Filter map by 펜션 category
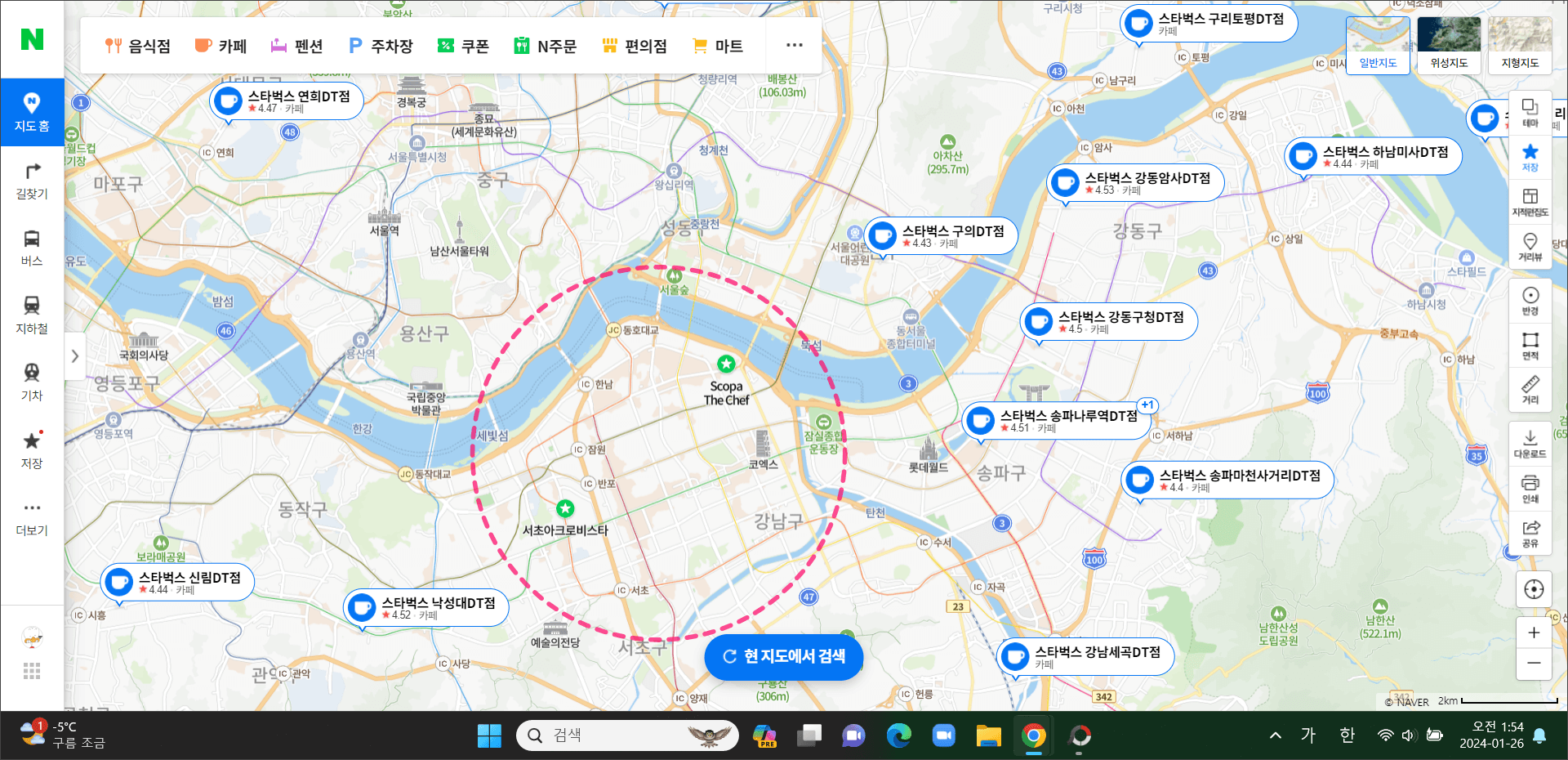The width and height of the screenshot is (1568, 760). click(296, 46)
